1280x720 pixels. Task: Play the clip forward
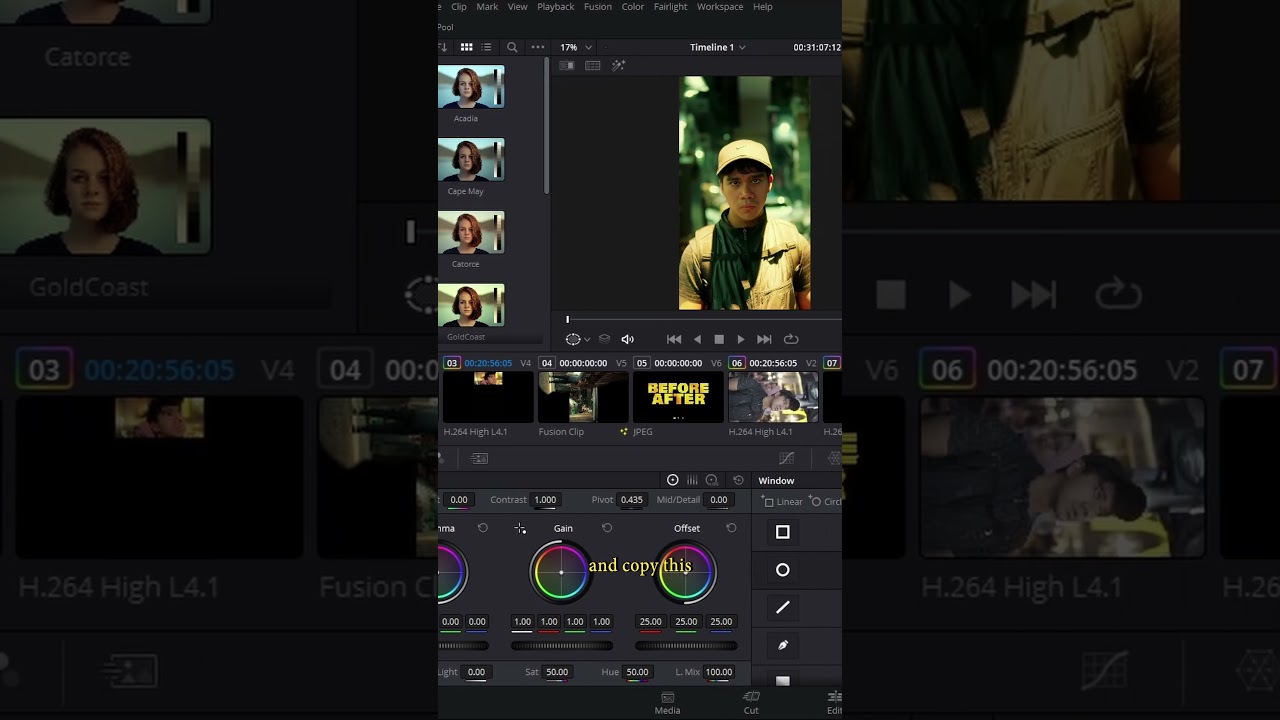[x=740, y=339]
